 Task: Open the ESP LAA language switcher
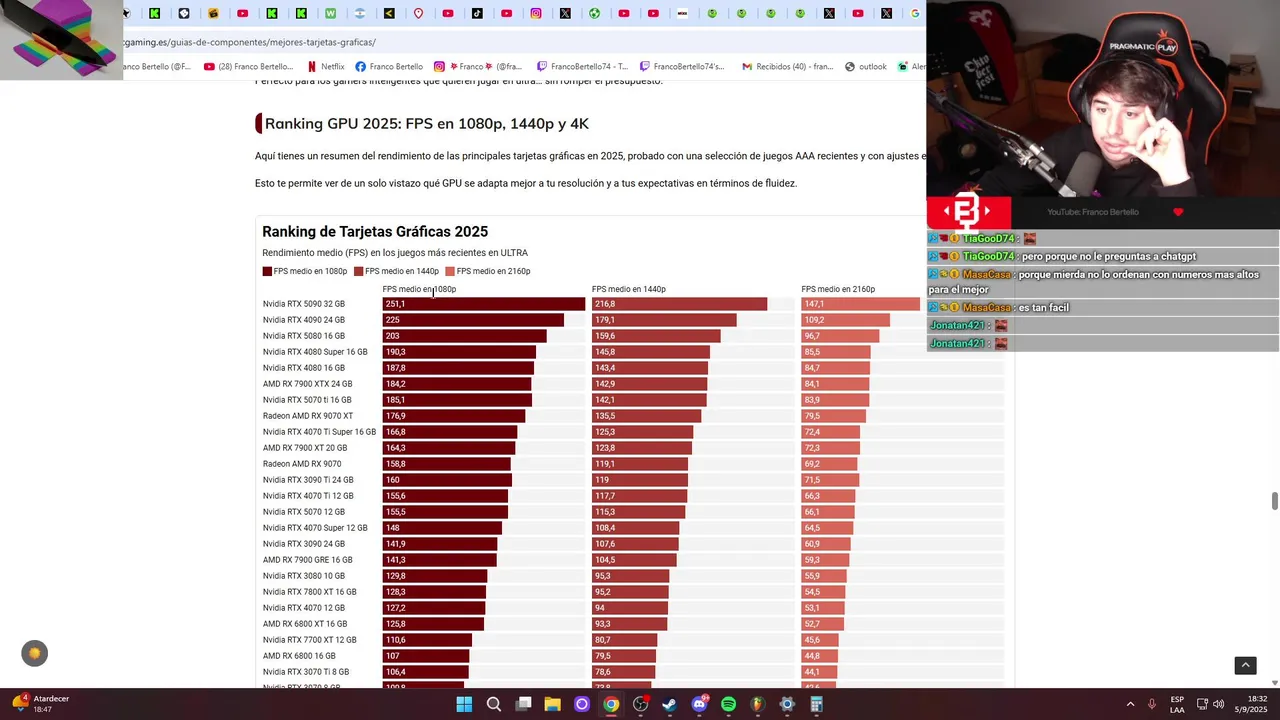coord(1177,704)
